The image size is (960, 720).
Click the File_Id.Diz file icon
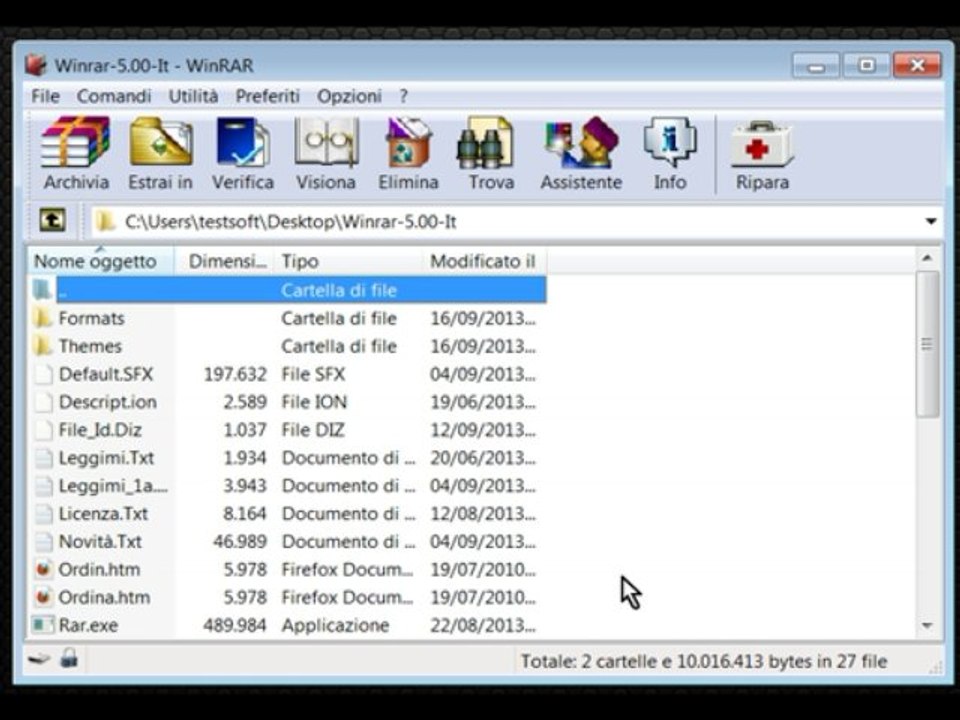[43, 430]
